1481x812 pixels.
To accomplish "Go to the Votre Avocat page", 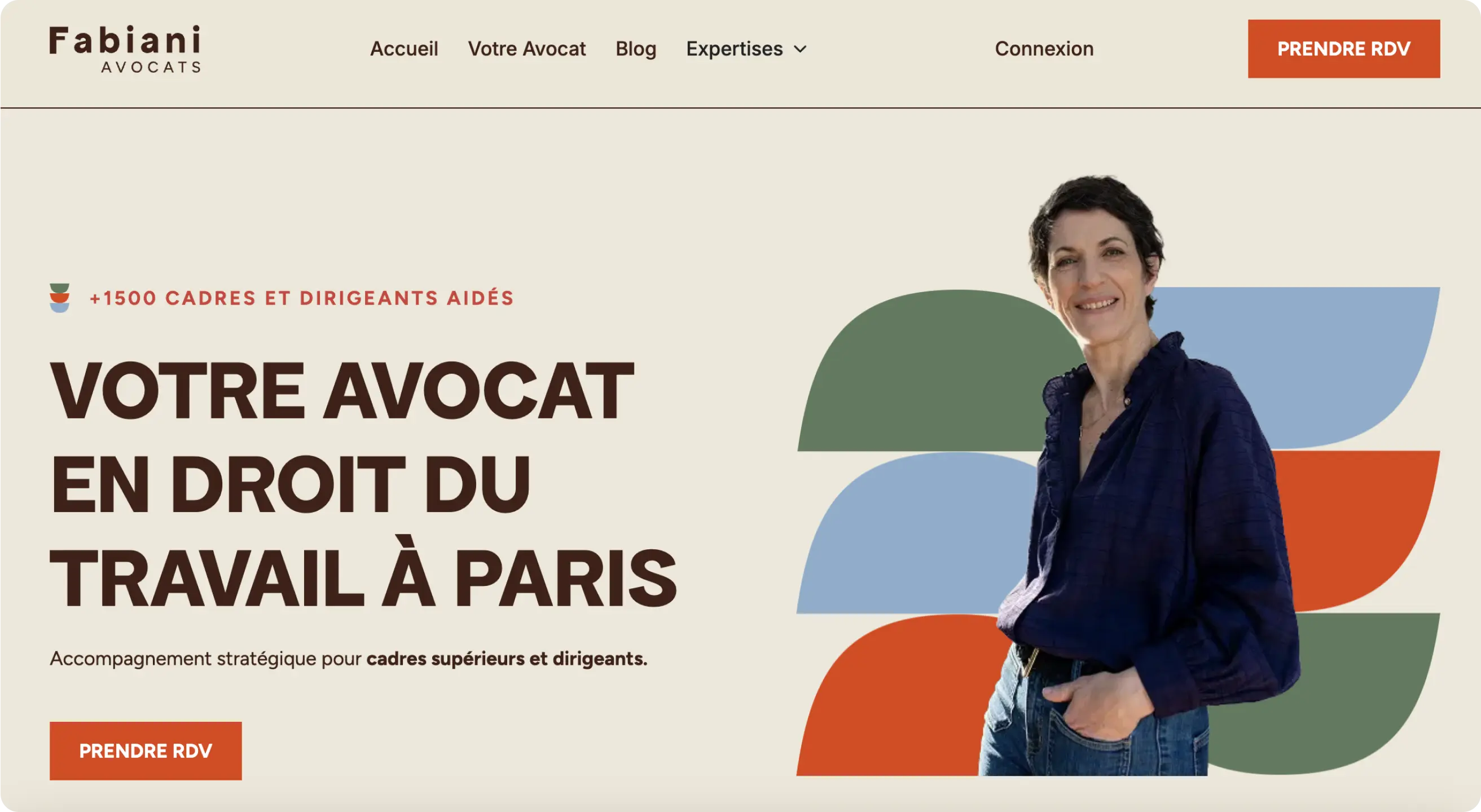I will (x=526, y=49).
